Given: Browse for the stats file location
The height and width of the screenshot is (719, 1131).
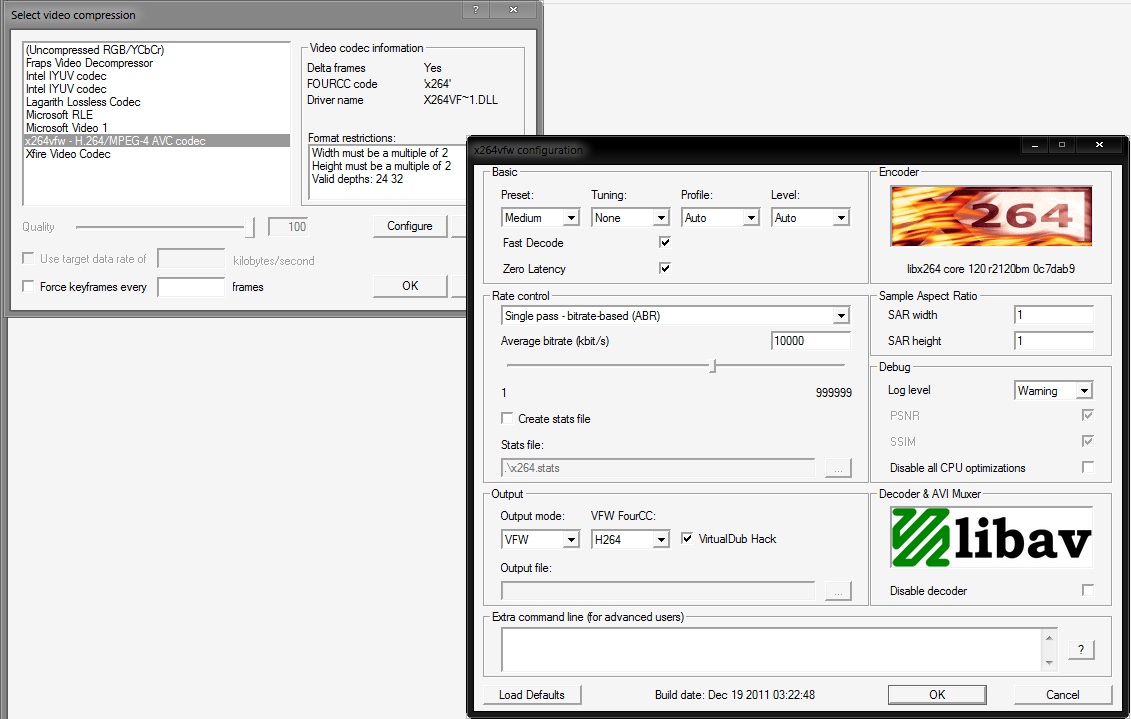Looking at the screenshot, I should 838,468.
